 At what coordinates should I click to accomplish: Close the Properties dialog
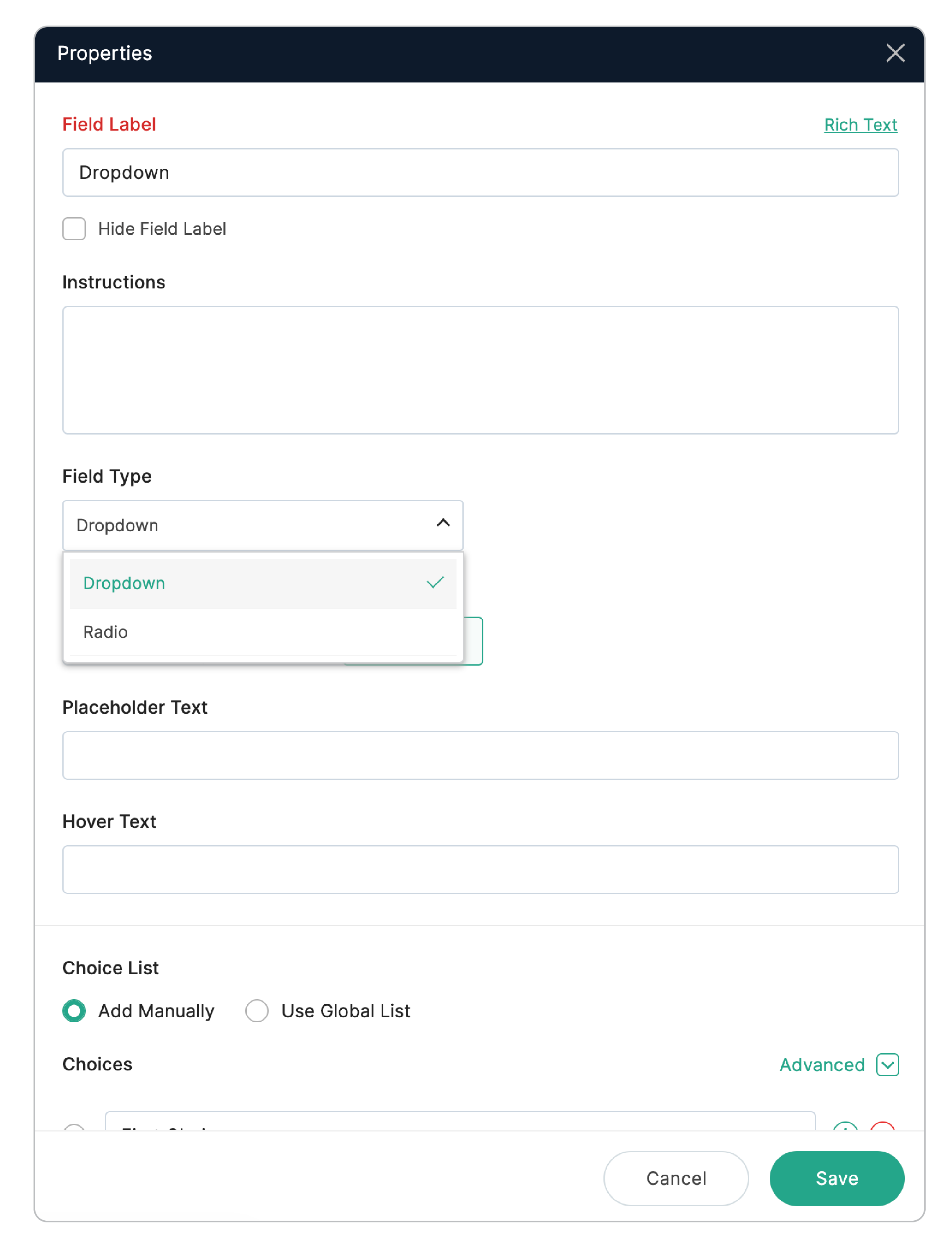click(x=895, y=53)
